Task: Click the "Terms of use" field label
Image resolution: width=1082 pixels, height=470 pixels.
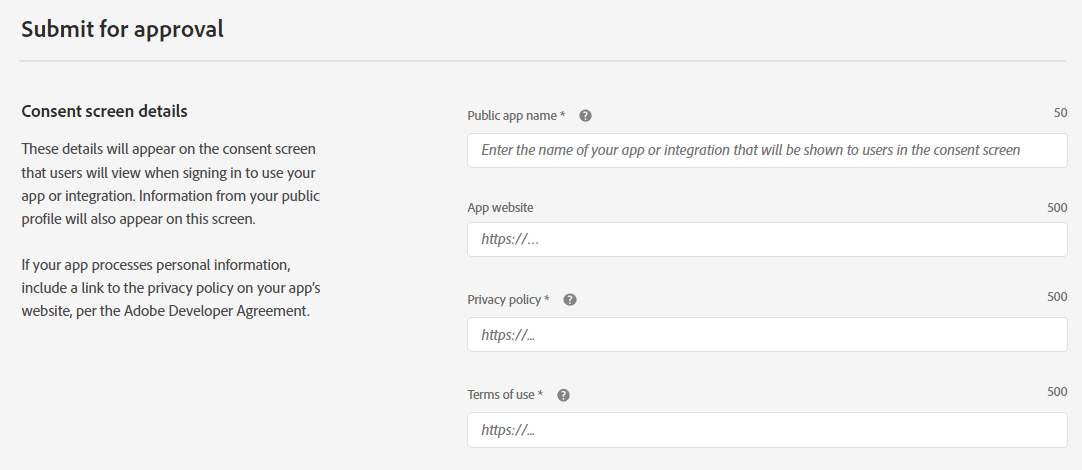Action: (x=504, y=395)
